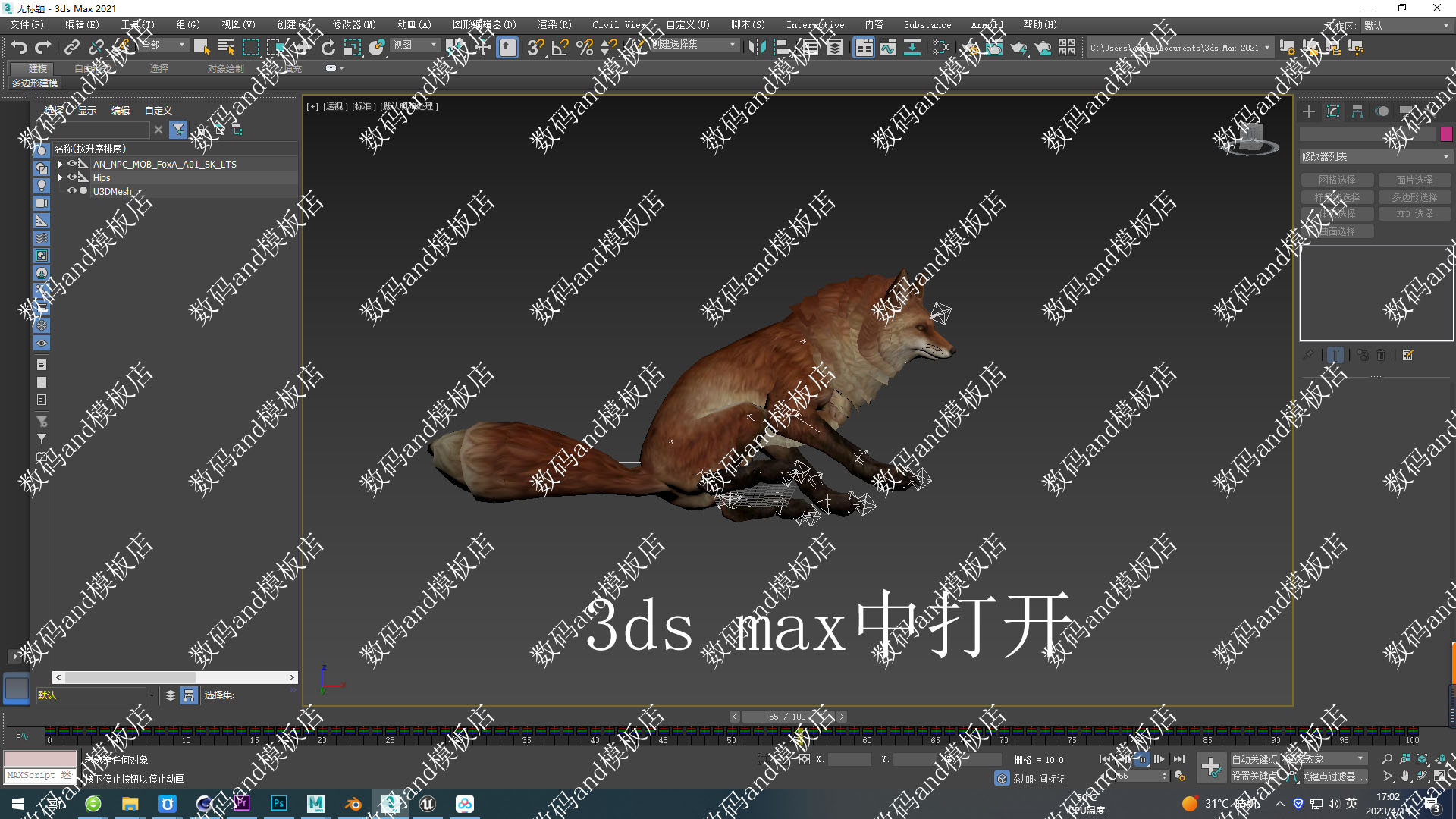Open the 工作区 默认 workspace dropdown
Viewport: 1456px width, 819px height.
pos(1406,26)
